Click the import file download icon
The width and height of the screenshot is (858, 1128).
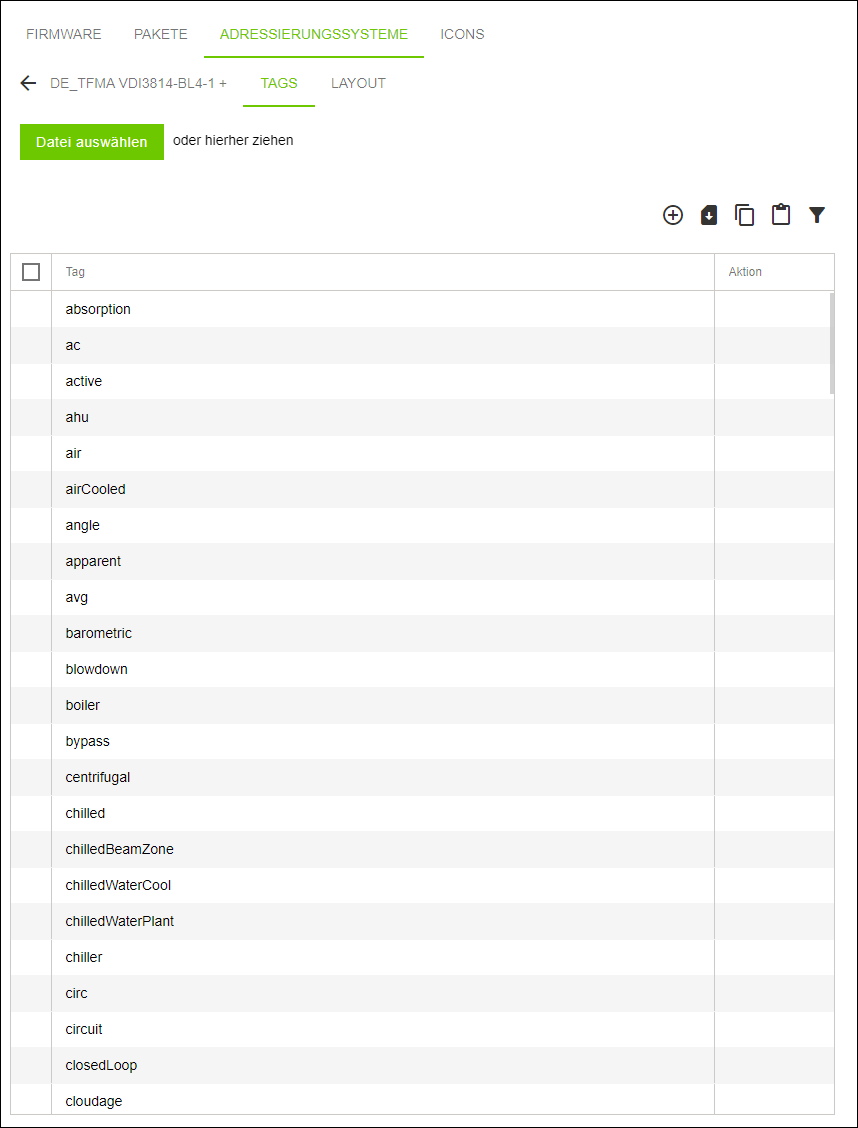[708, 215]
